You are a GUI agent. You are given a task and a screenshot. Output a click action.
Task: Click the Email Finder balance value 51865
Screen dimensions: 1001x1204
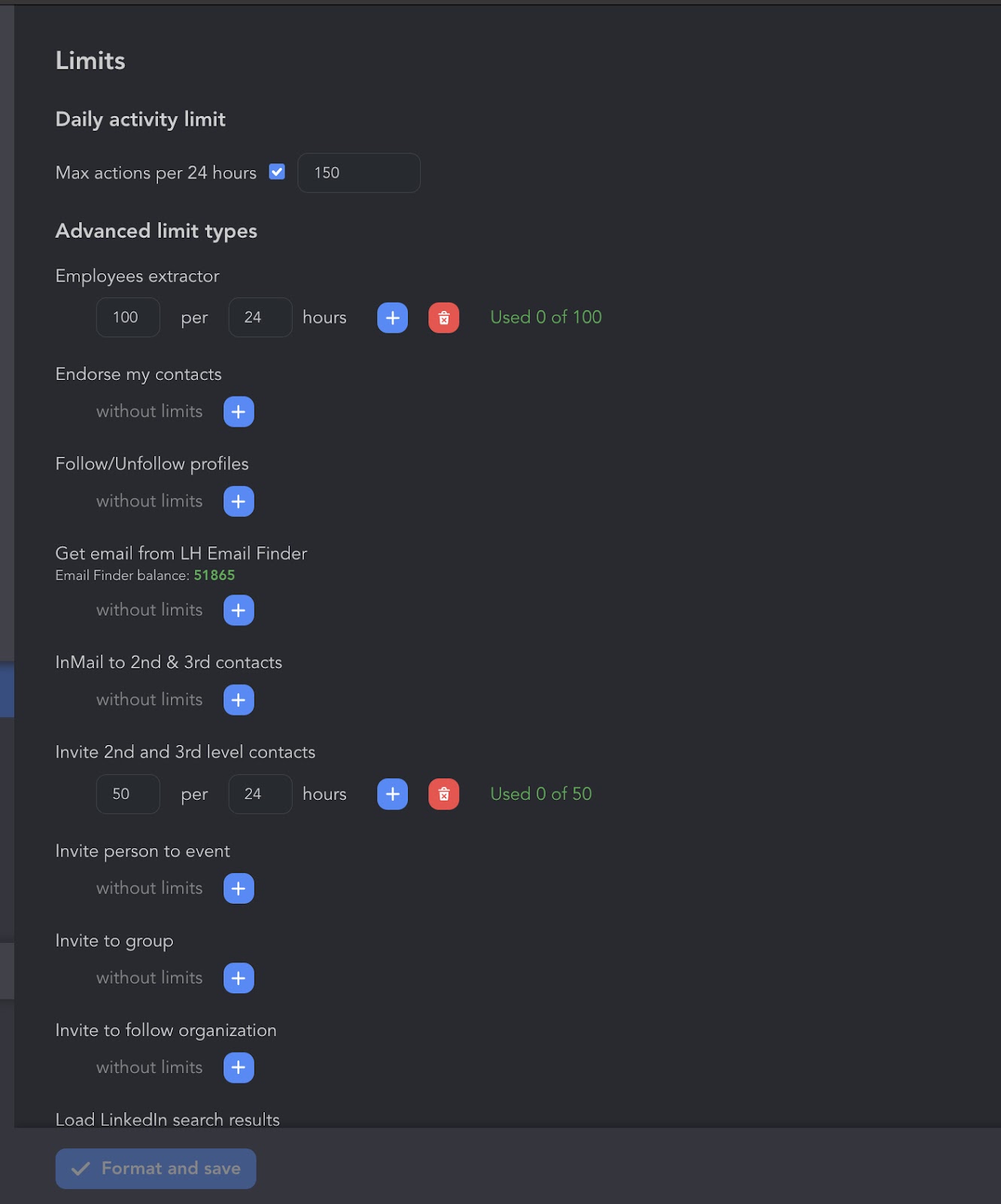(214, 574)
